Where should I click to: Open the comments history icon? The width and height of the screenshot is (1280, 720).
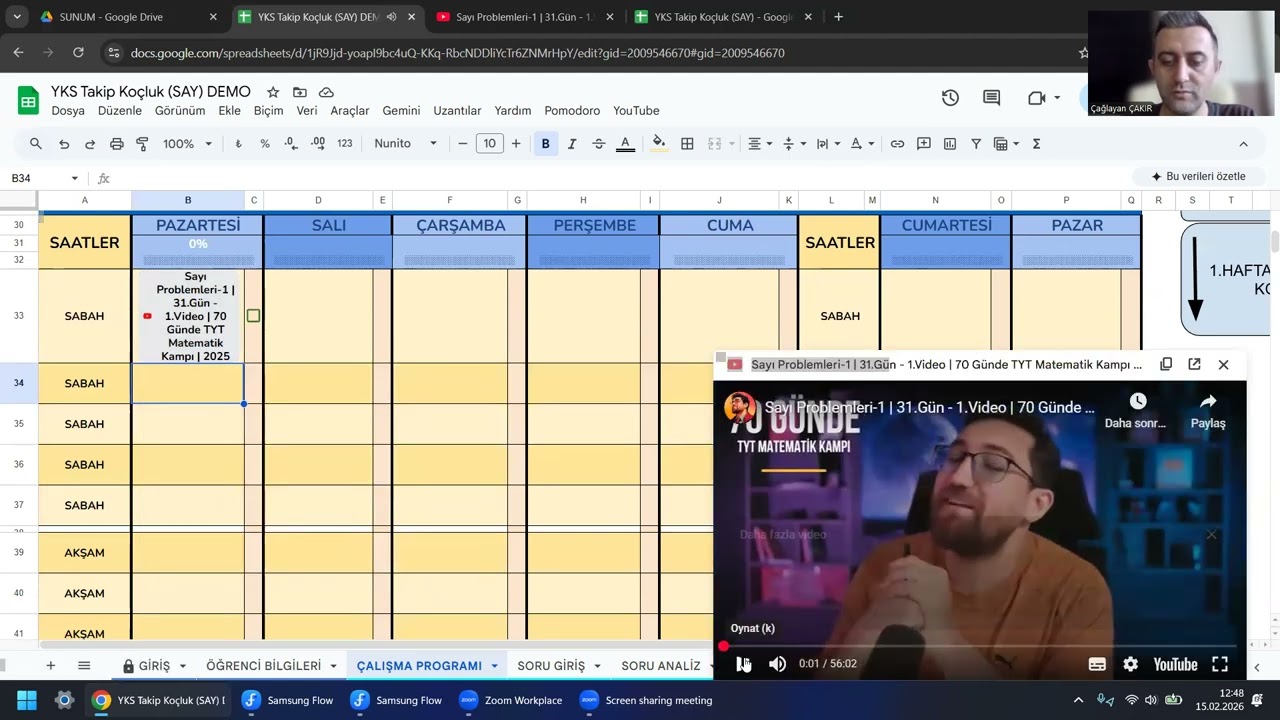991,98
